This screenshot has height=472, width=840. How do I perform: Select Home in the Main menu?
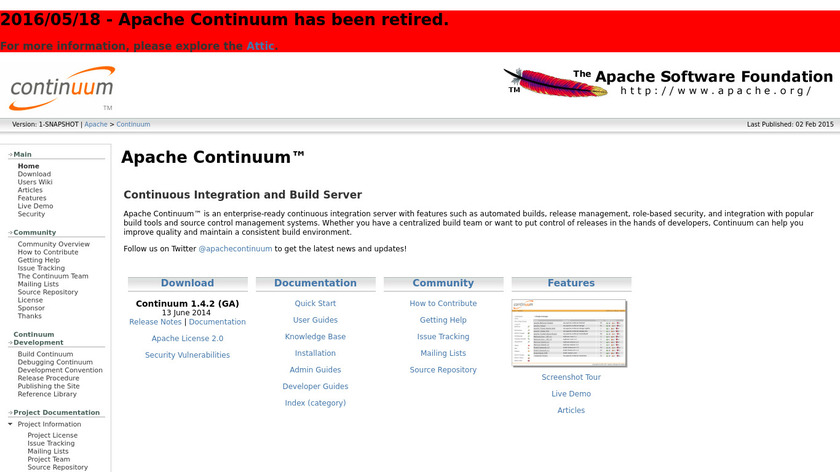click(x=28, y=166)
